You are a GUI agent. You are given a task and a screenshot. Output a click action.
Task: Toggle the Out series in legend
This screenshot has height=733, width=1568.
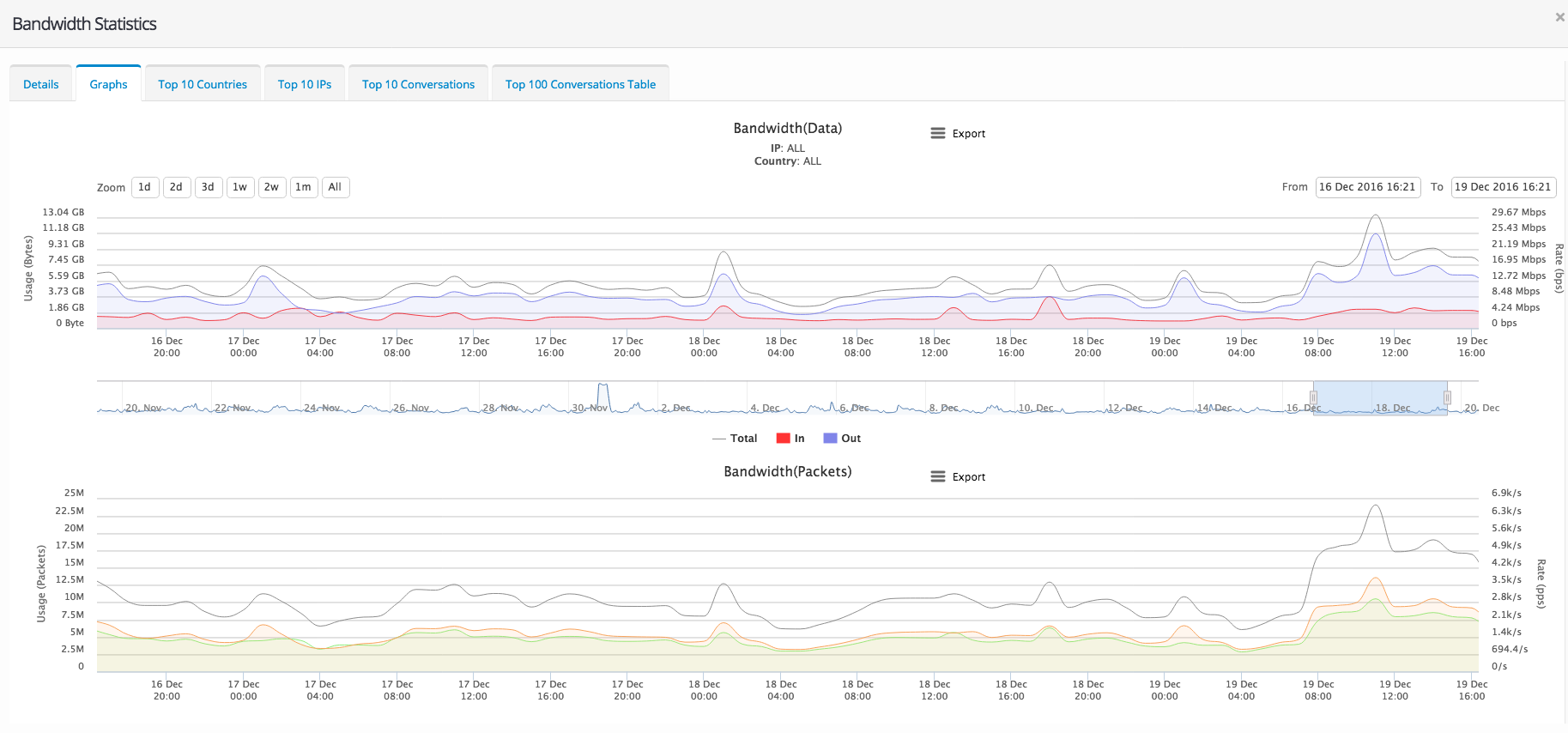pyautogui.click(x=842, y=439)
